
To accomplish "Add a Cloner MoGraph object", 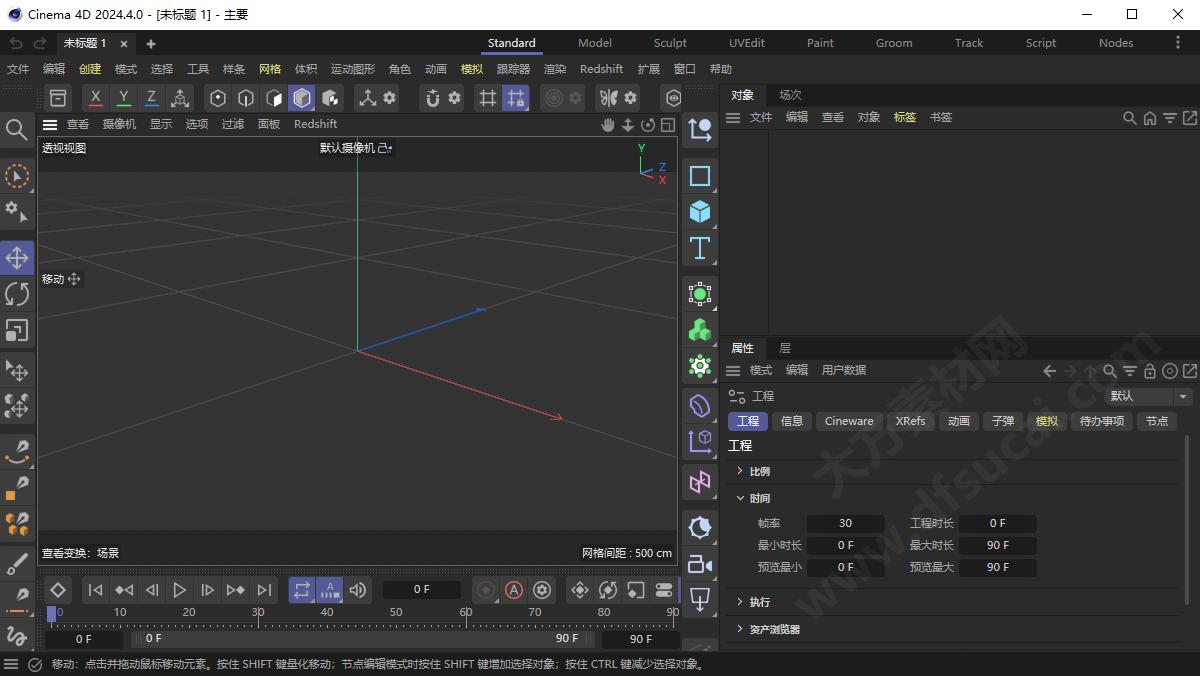I will (700, 330).
